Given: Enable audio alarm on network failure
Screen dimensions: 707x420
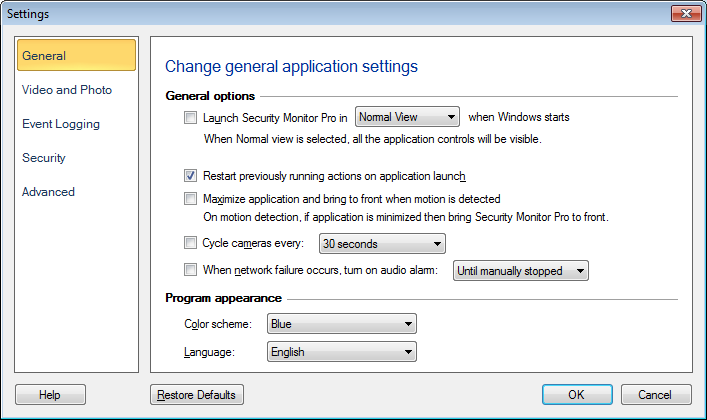Looking at the screenshot, I should pos(191,269).
